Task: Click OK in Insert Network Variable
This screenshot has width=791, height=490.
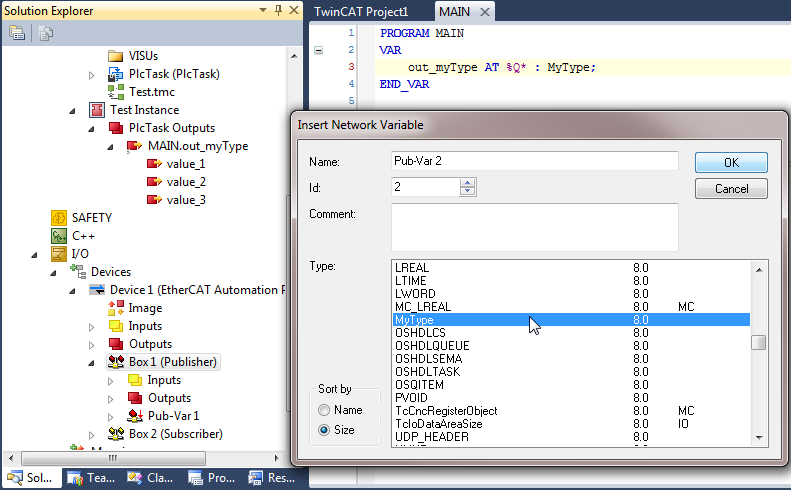Action: (731, 162)
